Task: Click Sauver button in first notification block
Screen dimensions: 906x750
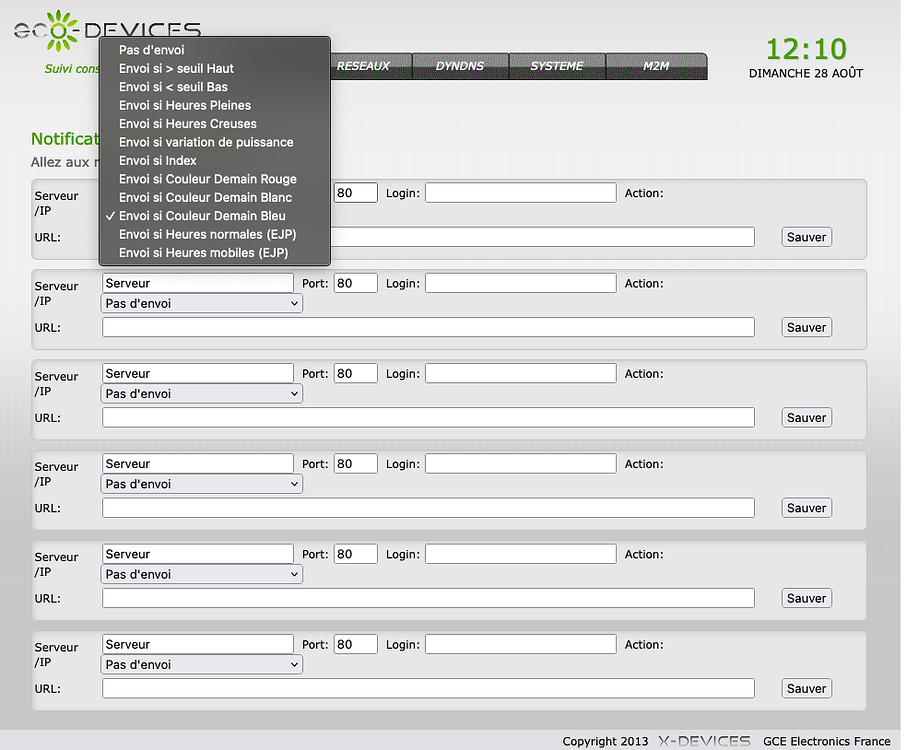Action: 806,237
